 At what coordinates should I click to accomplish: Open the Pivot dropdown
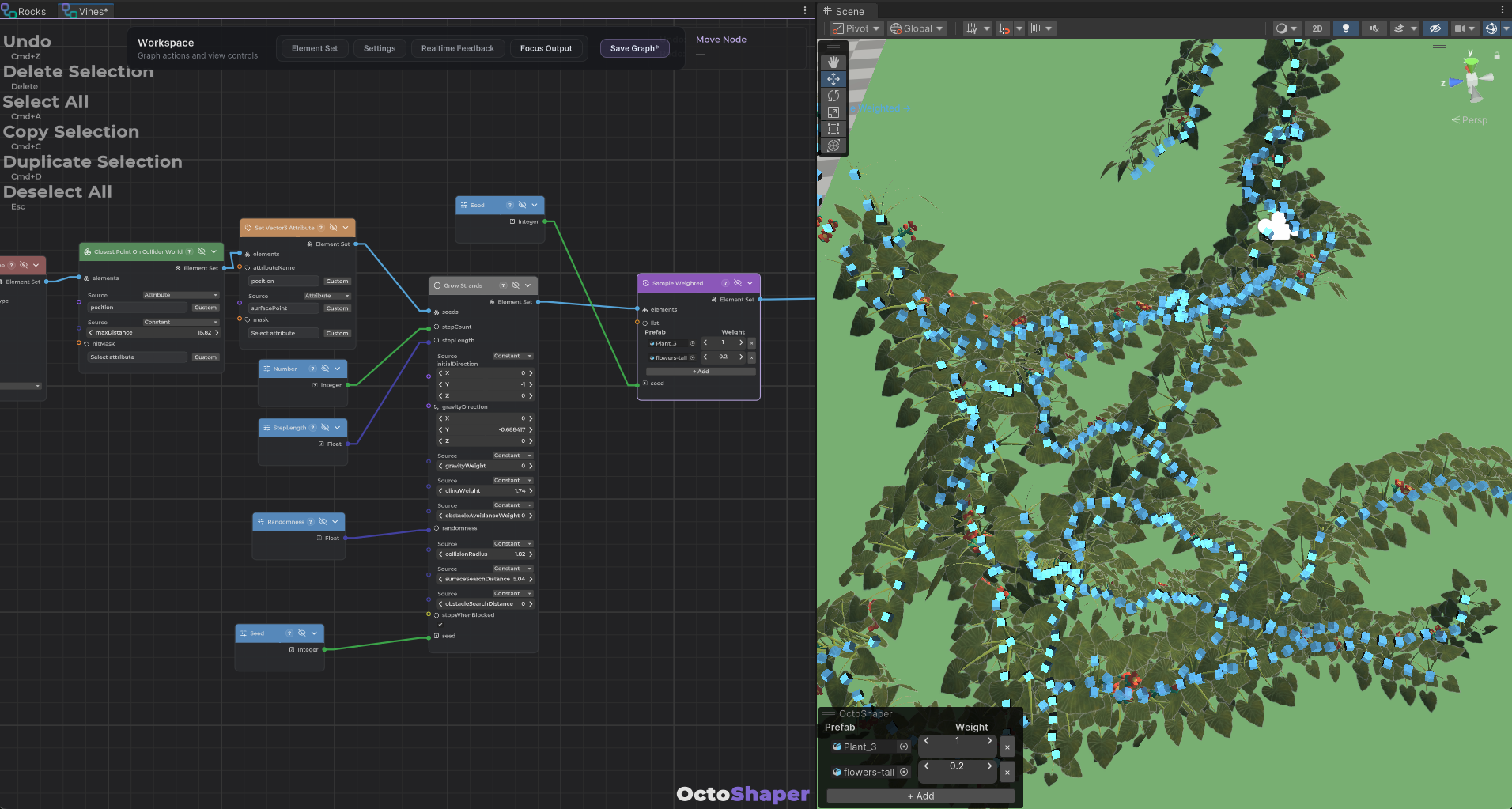click(x=856, y=28)
